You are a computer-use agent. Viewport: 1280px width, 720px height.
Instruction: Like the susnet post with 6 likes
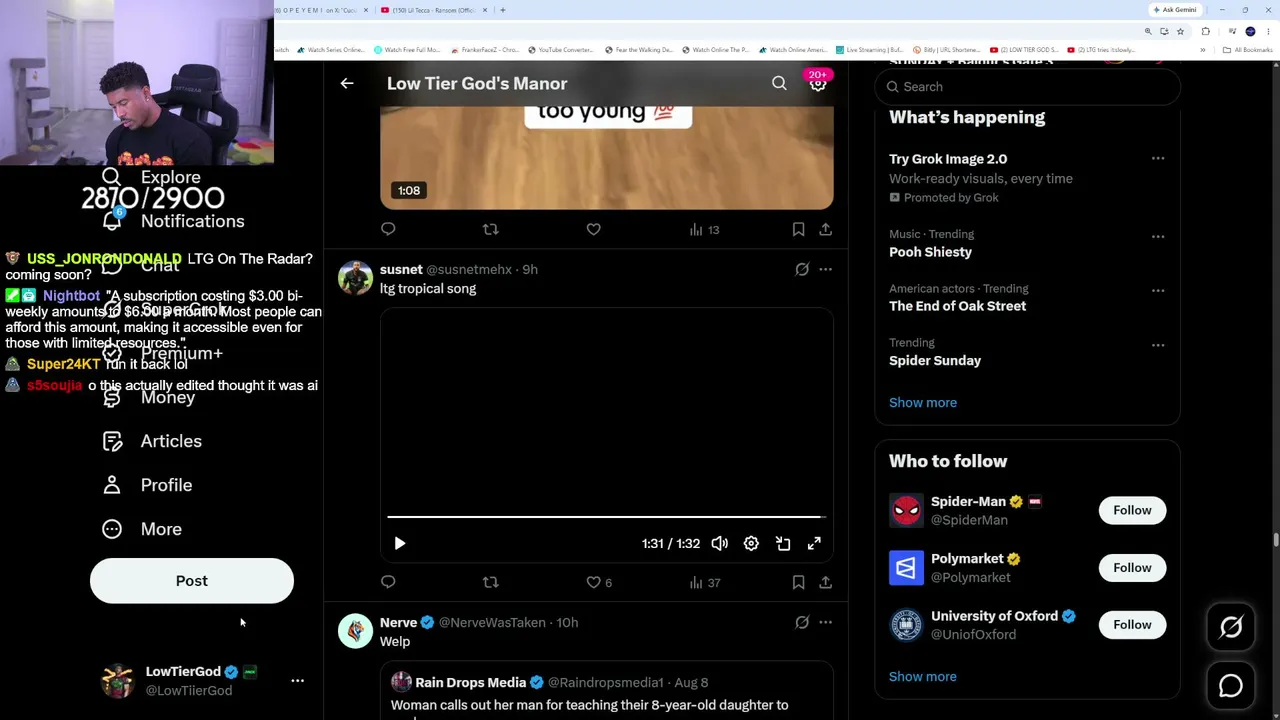click(598, 582)
